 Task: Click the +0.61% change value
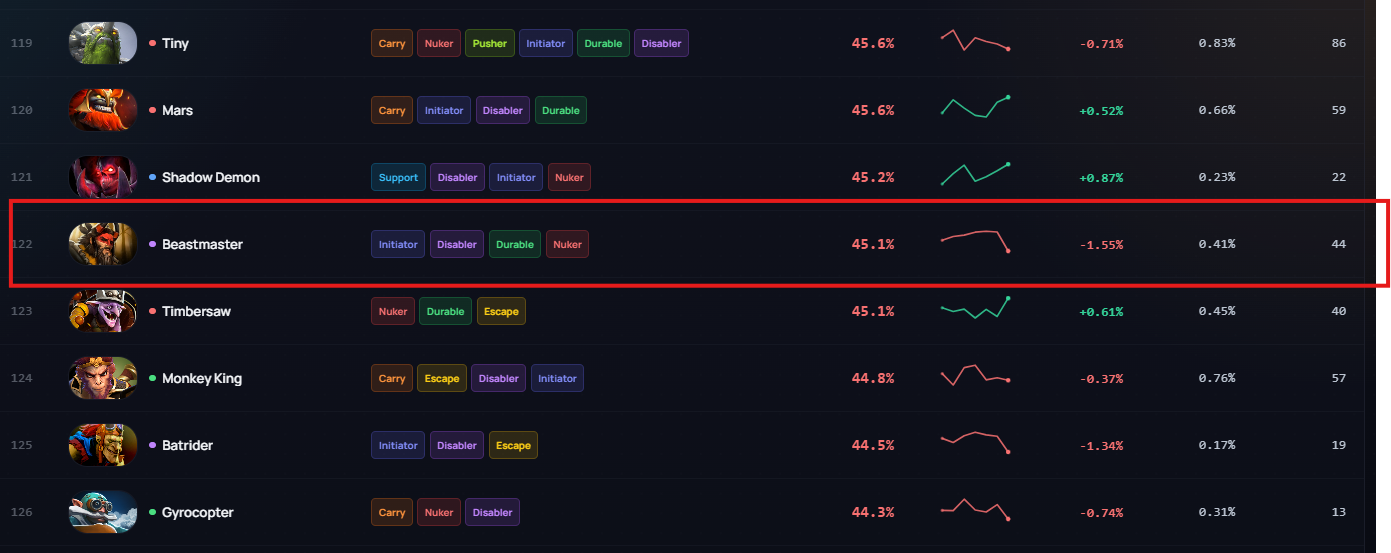coord(1101,311)
